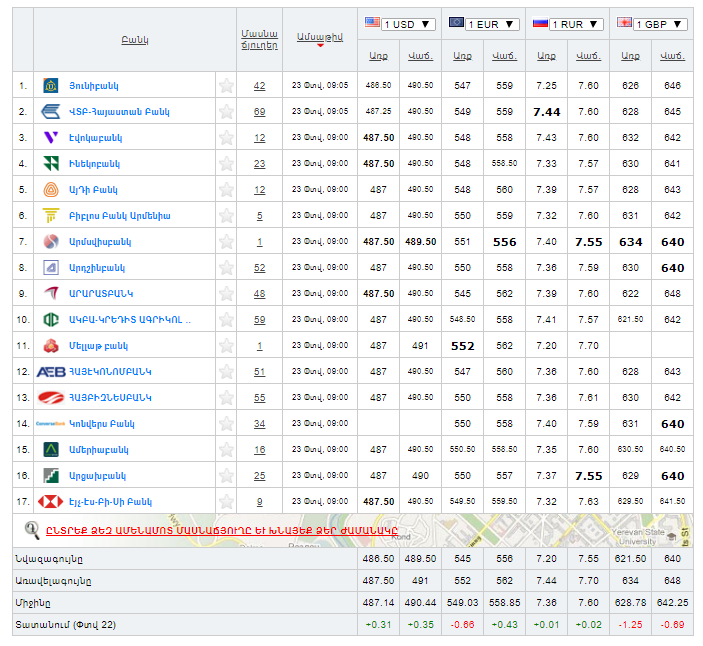Click the Converse Bank logo
This screenshot has width=703, height=646.
coord(51,424)
